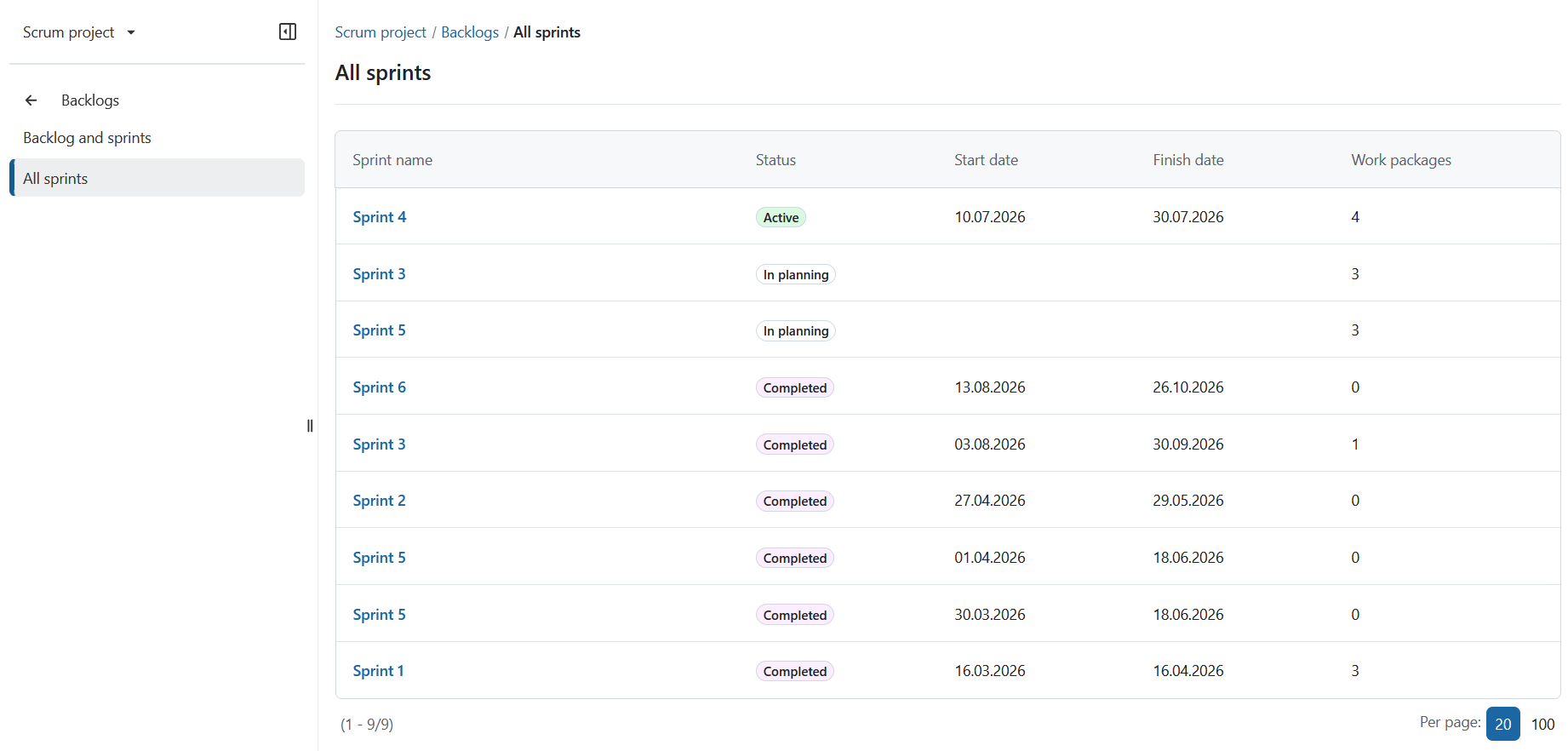This screenshot has height=751, width=1568.
Task: Go to Scrum project breadcrumb link
Action: (x=381, y=32)
